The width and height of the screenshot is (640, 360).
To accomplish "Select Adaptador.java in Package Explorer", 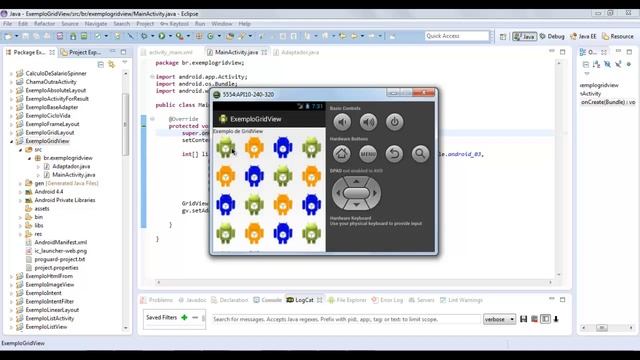I will 71,167.
